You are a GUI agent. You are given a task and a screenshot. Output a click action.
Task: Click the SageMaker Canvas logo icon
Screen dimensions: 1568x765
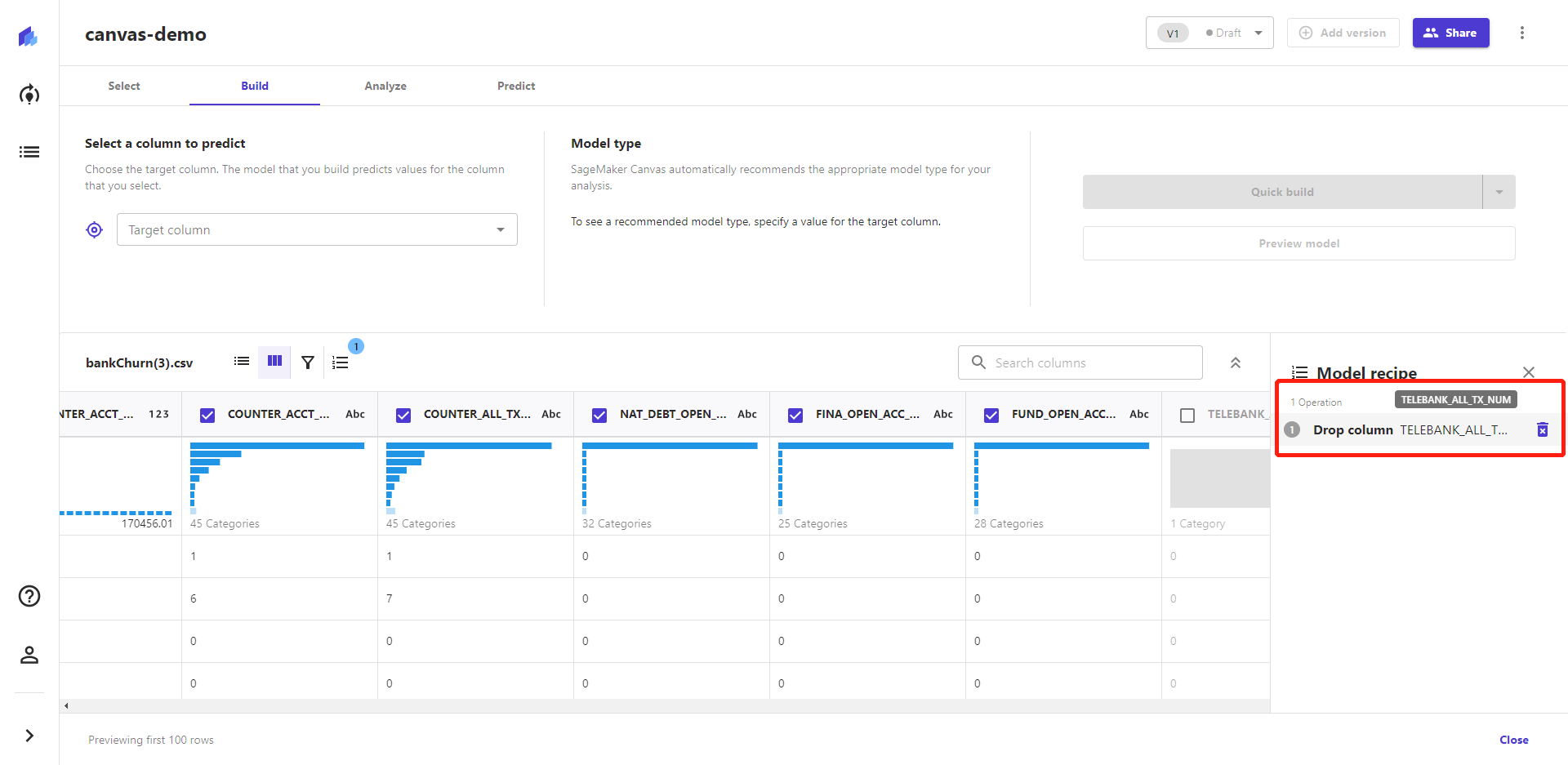[x=29, y=36]
